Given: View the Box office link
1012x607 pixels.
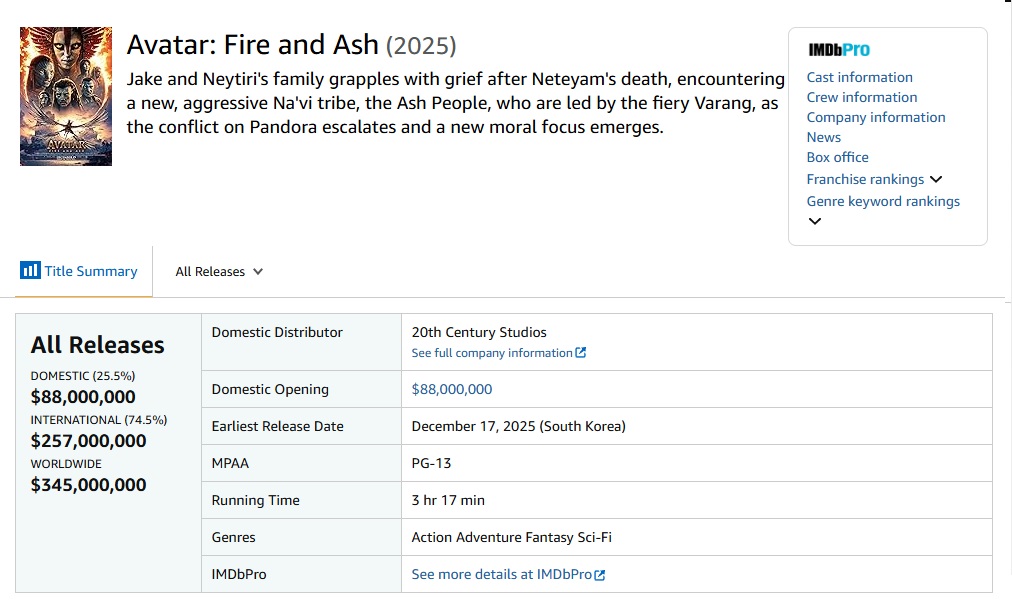Looking at the screenshot, I should coord(837,157).
